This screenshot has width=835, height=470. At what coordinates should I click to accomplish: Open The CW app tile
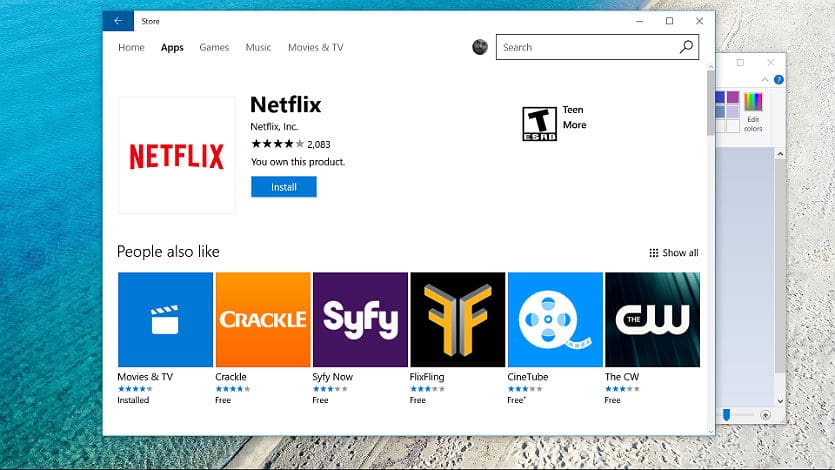652,319
